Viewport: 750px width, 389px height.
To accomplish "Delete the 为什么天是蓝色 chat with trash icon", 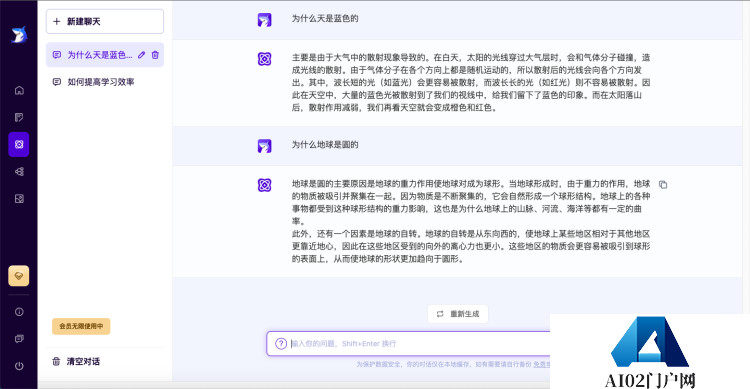I will pos(155,55).
